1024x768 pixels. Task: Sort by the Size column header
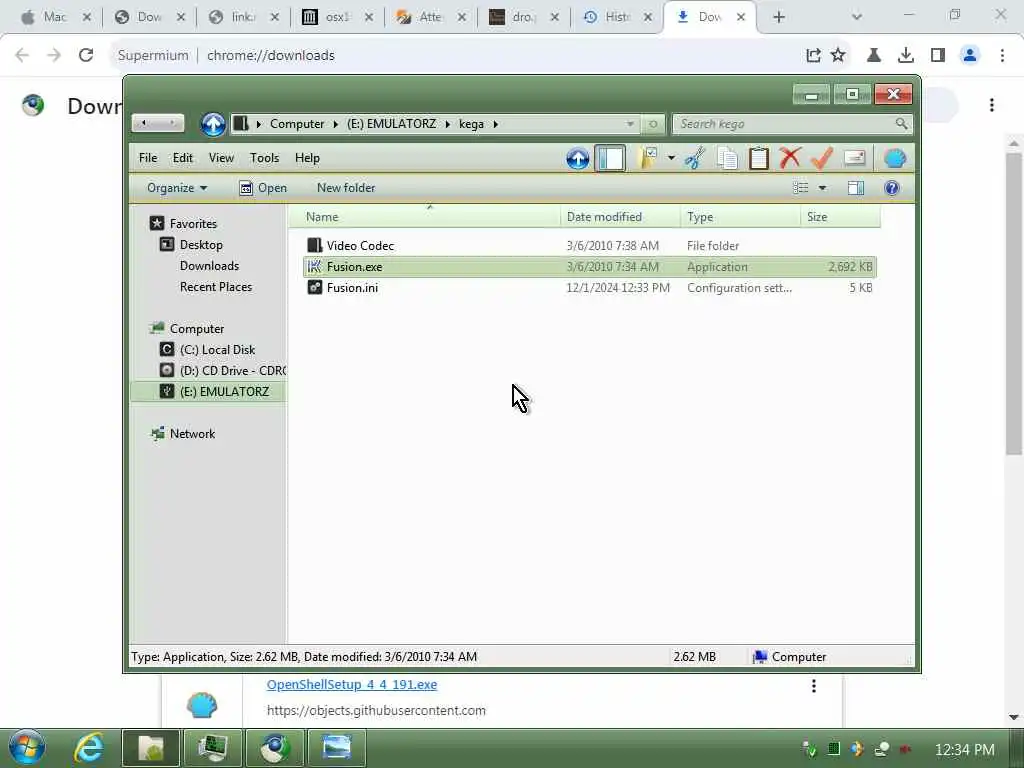[840, 217]
